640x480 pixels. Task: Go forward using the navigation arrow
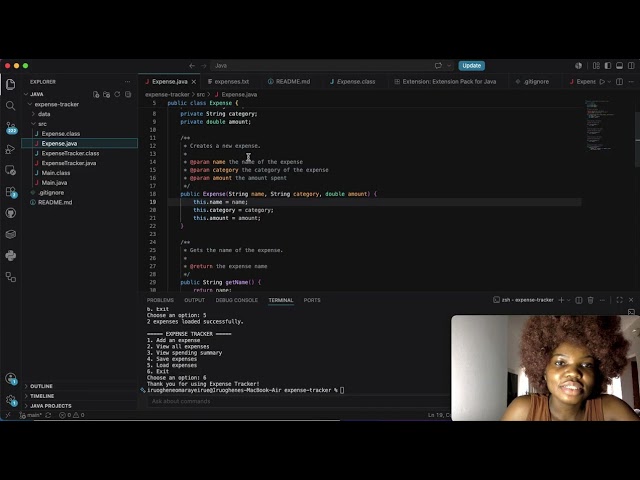point(204,66)
